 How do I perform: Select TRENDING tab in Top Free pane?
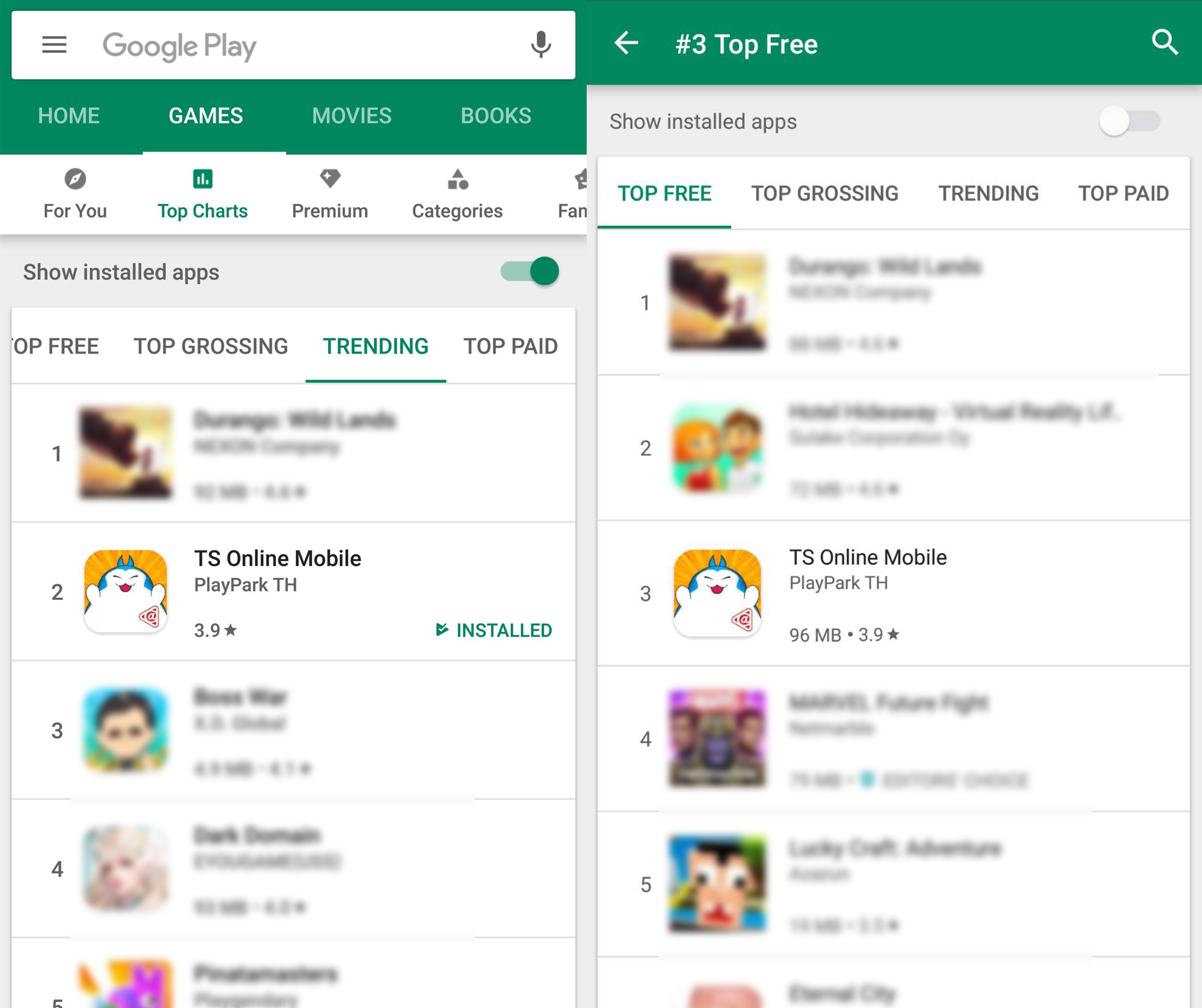click(988, 193)
